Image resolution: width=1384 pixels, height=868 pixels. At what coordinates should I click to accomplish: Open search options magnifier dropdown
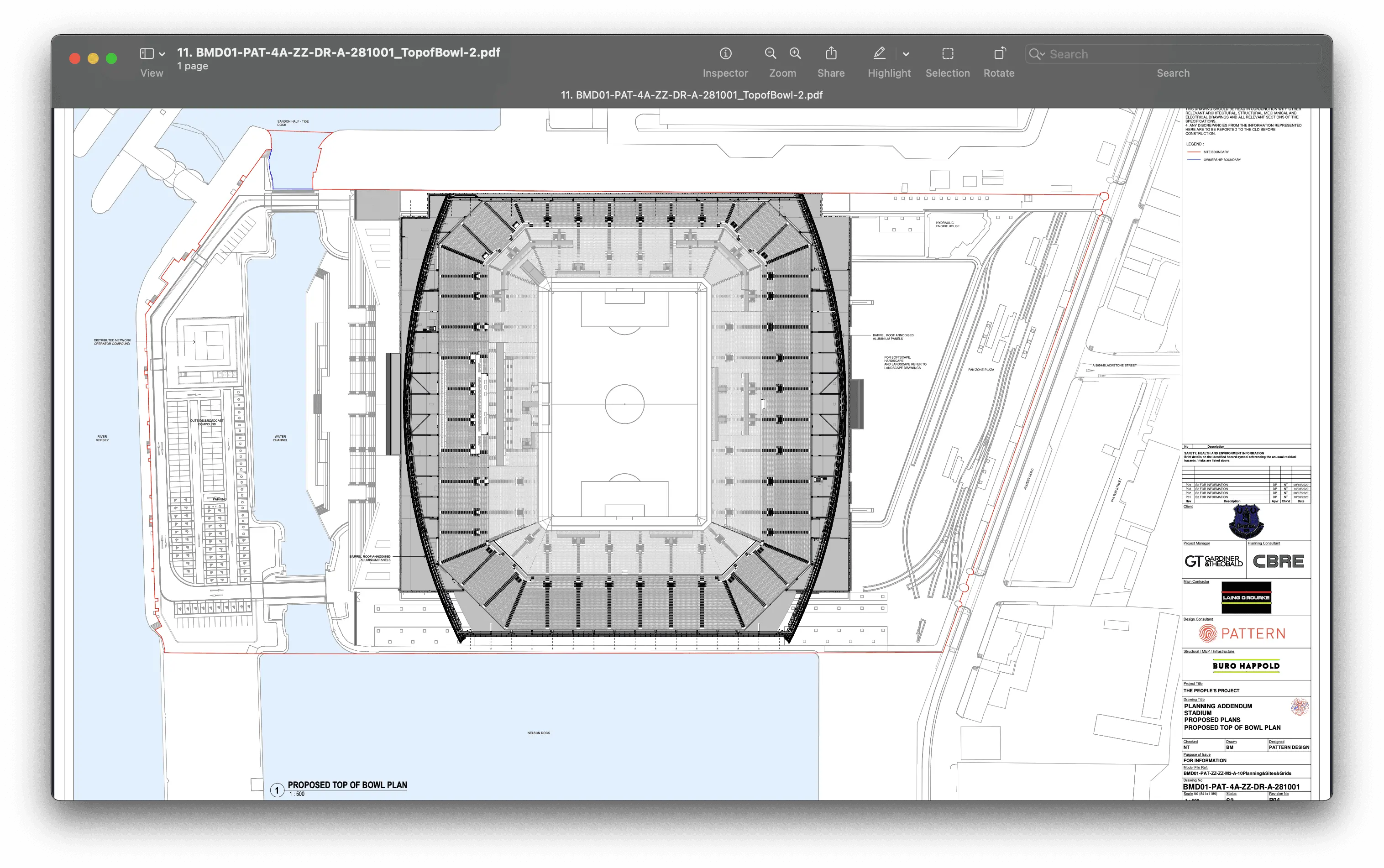point(1037,54)
